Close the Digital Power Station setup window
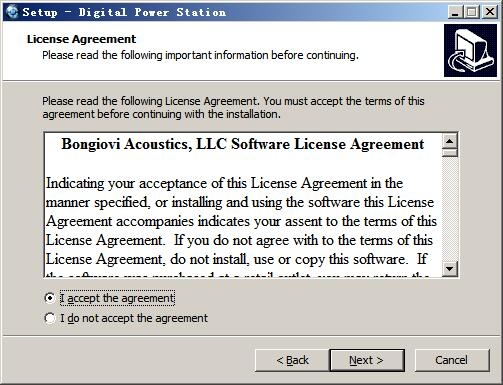 point(490,12)
